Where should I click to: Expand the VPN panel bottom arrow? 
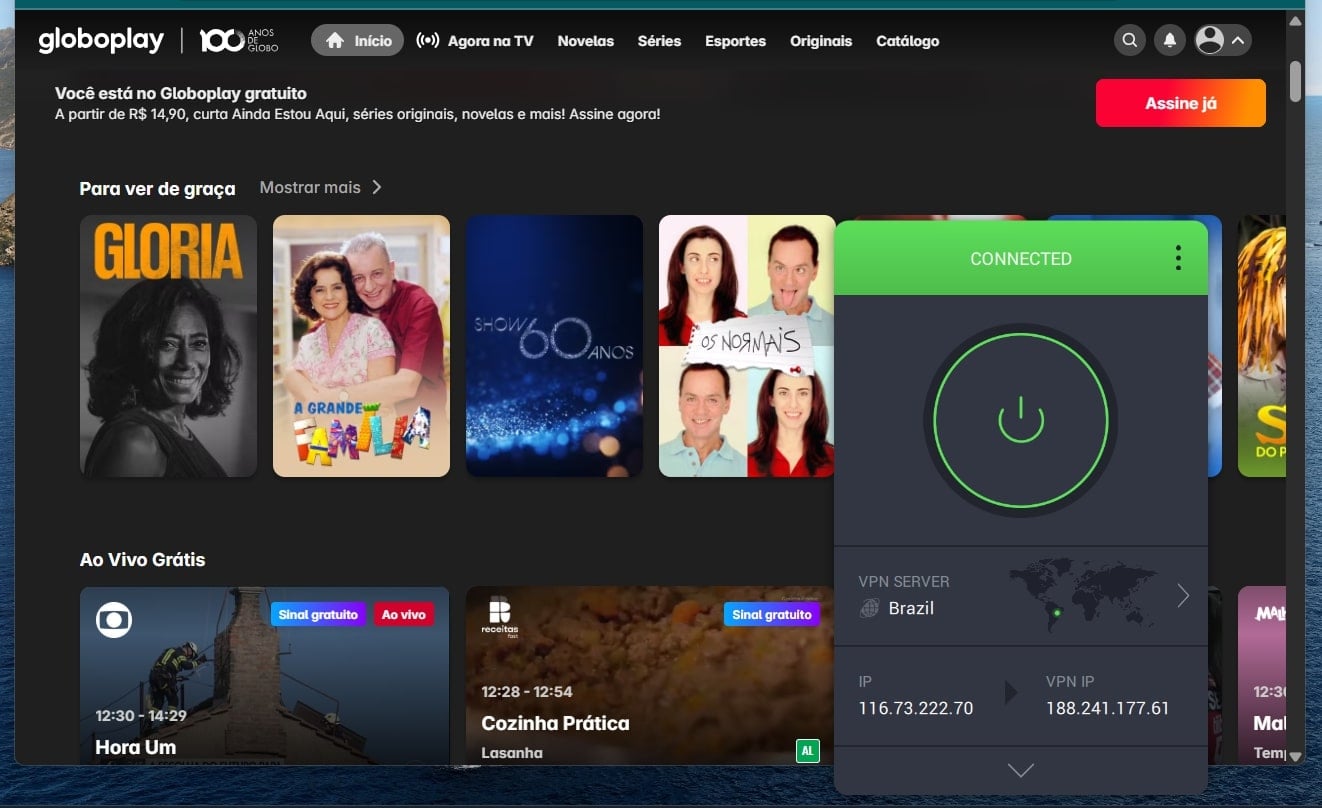click(x=1020, y=770)
